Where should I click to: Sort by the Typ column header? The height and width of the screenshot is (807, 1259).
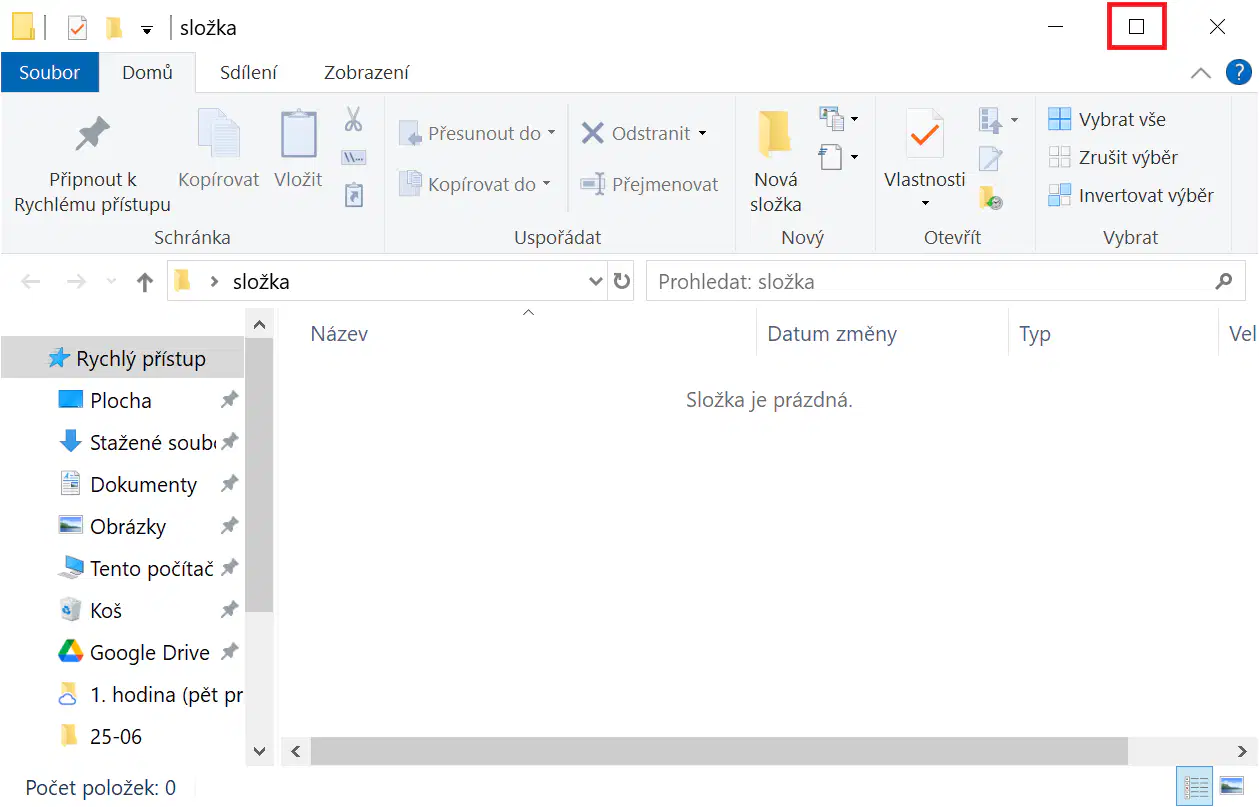[x=1035, y=334]
